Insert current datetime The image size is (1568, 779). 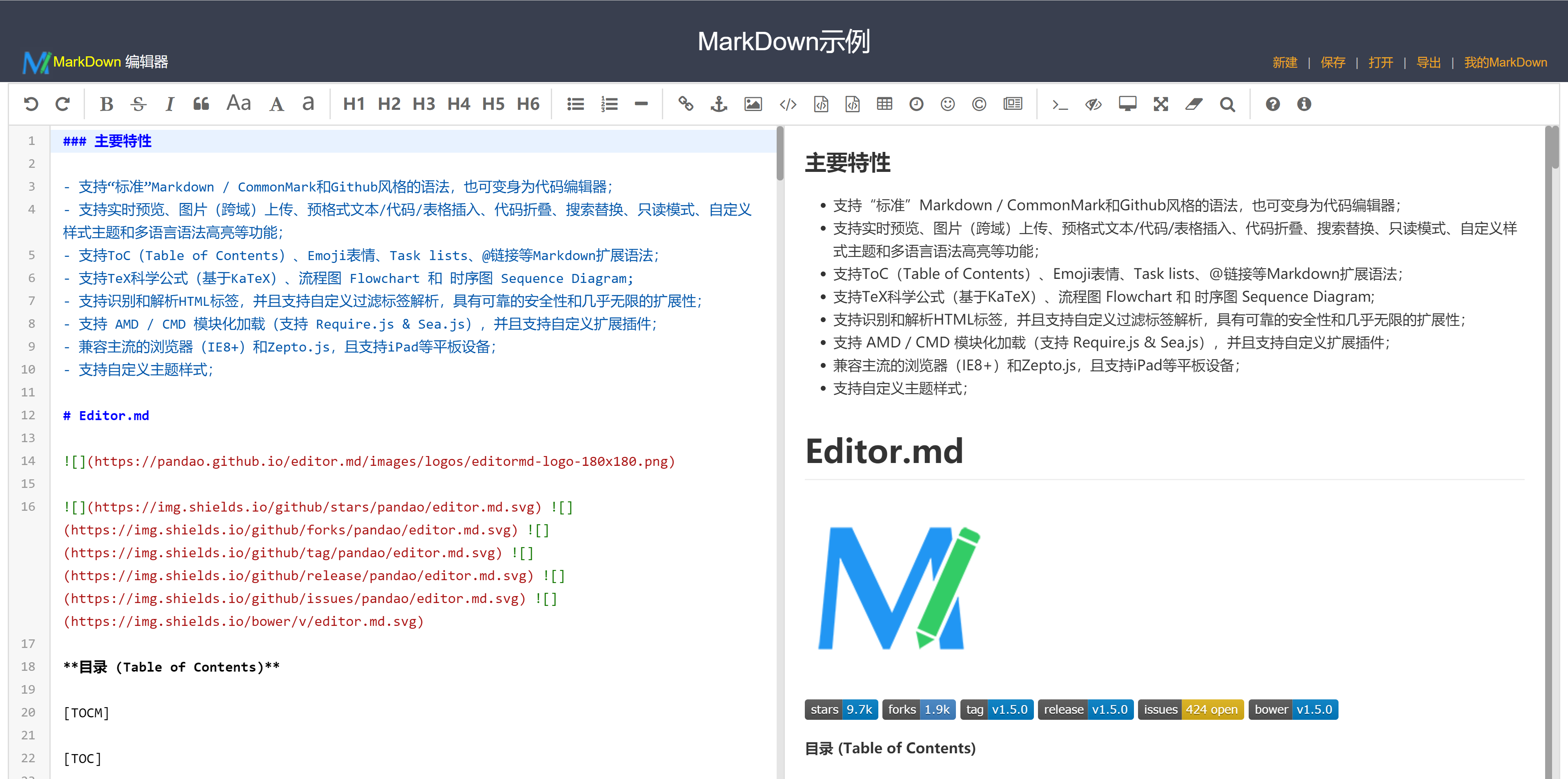[x=915, y=103]
